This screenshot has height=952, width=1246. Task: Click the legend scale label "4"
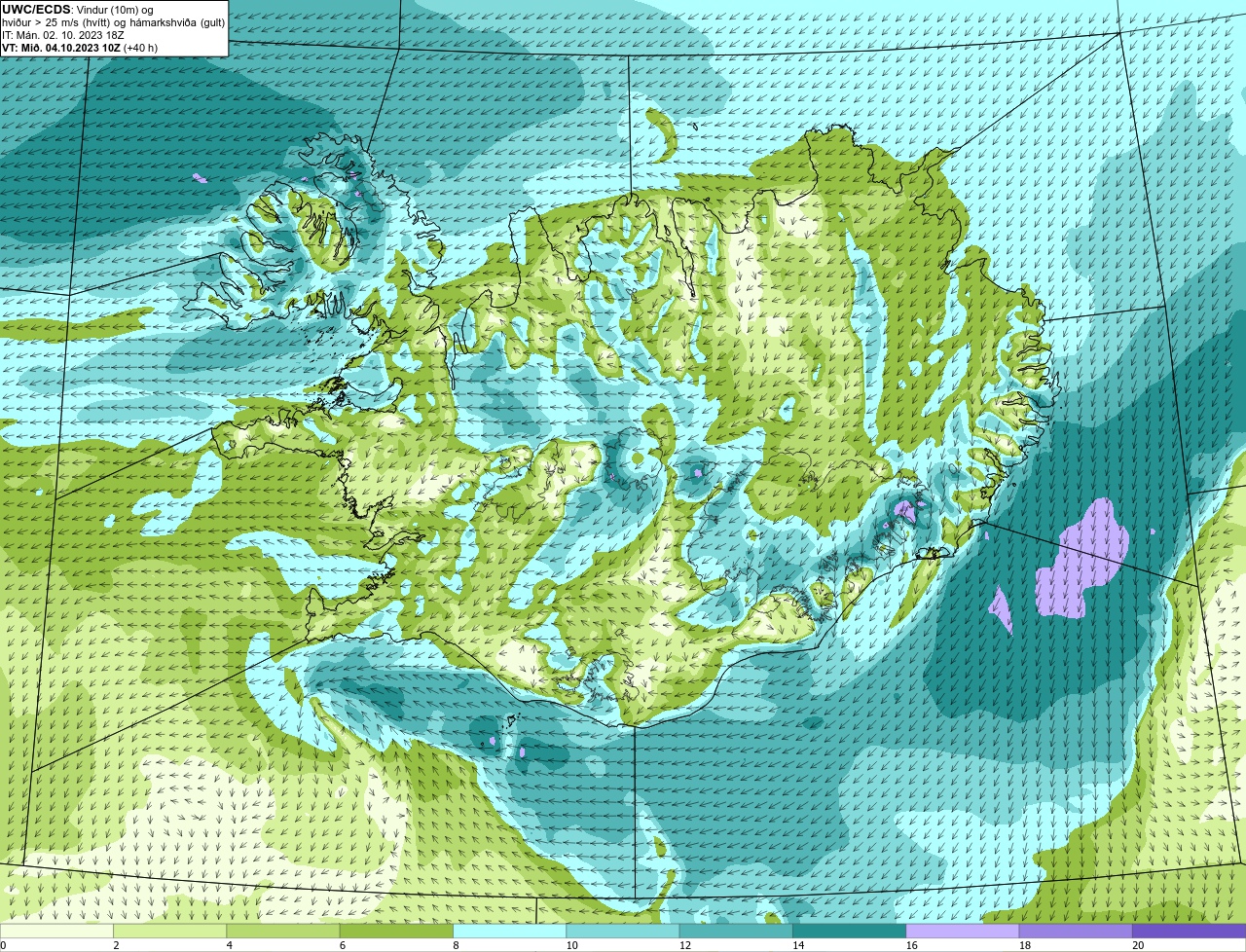[229, 945]
